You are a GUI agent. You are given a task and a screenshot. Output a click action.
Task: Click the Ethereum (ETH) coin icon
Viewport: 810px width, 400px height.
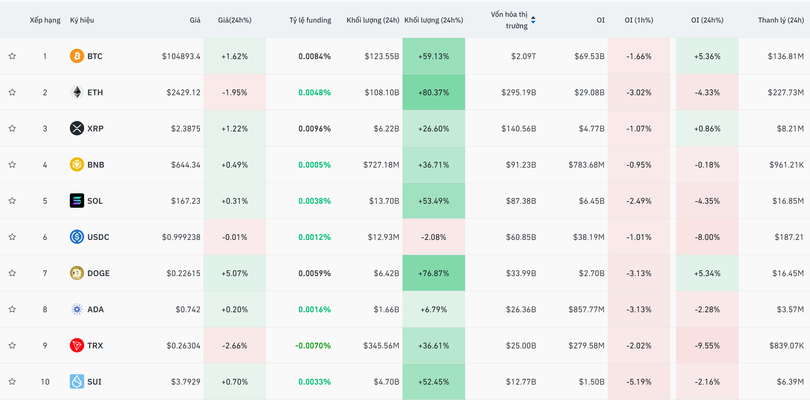point(77,92)
